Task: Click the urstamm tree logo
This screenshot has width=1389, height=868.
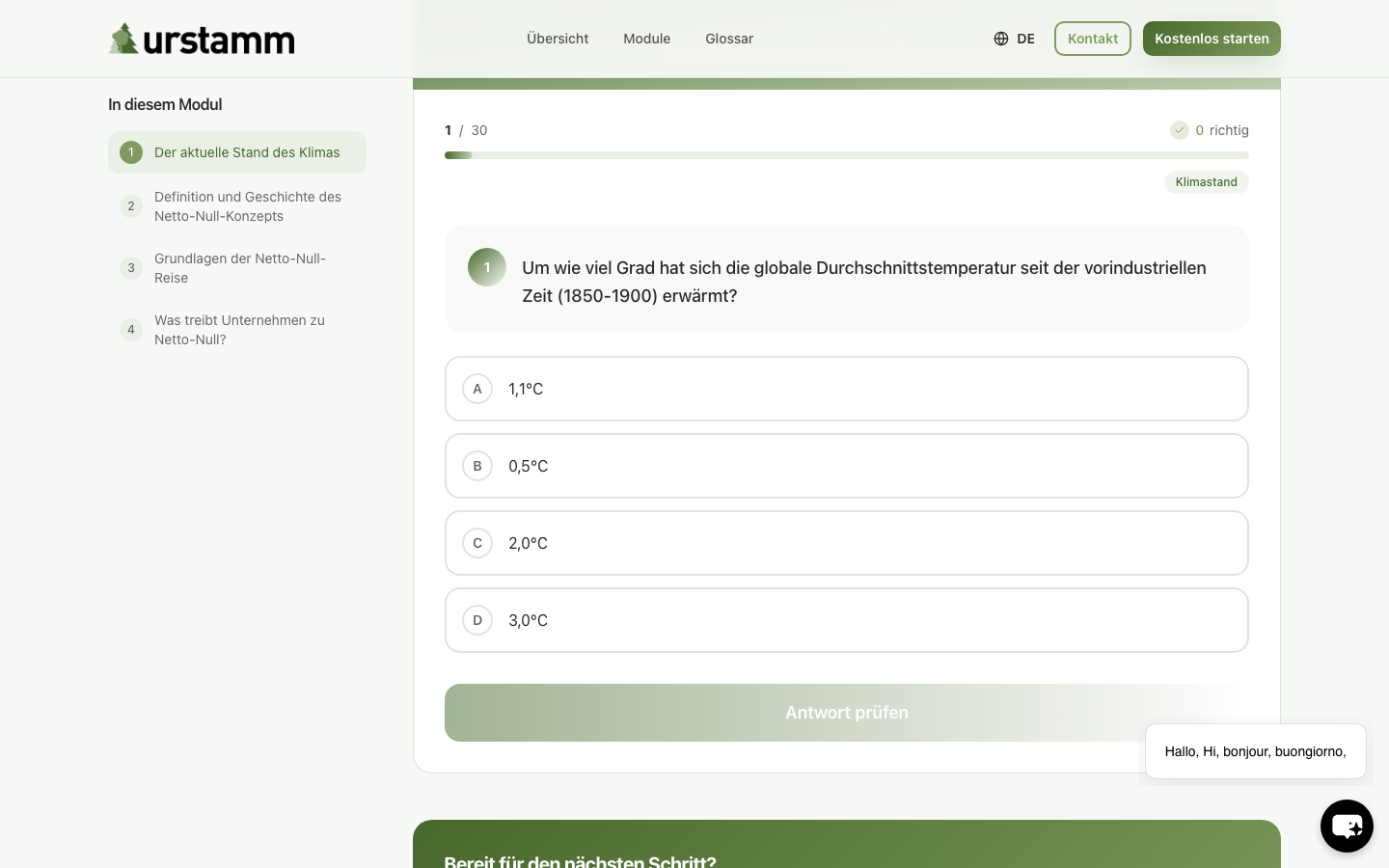Action: [123, 39]
